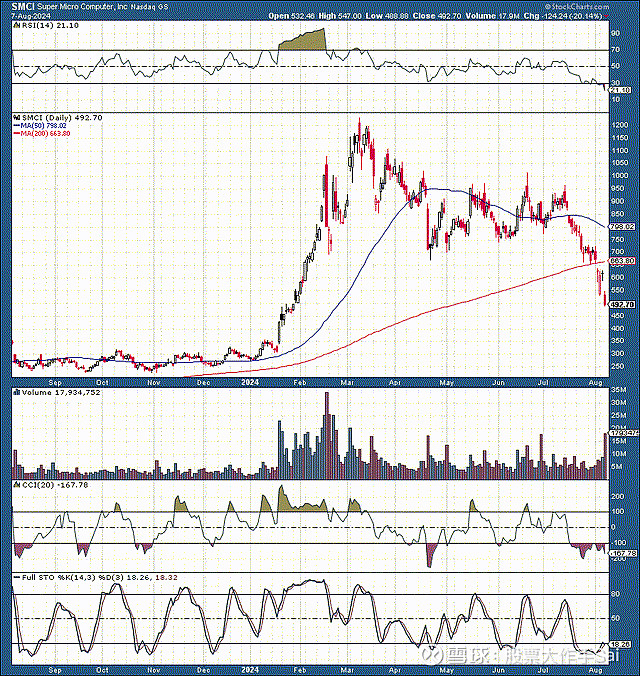Click the 798.02 price tag on the right axis

623,226
